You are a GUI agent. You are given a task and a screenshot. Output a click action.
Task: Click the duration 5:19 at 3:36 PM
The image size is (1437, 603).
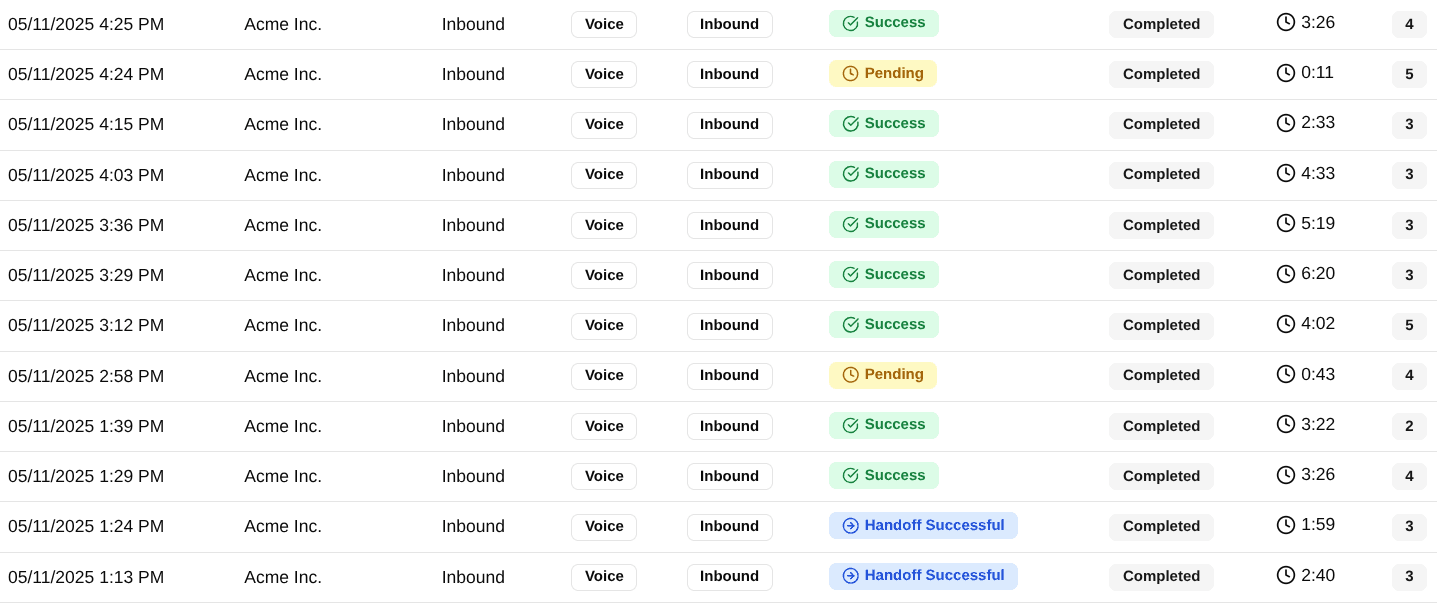coord(1318,223)
